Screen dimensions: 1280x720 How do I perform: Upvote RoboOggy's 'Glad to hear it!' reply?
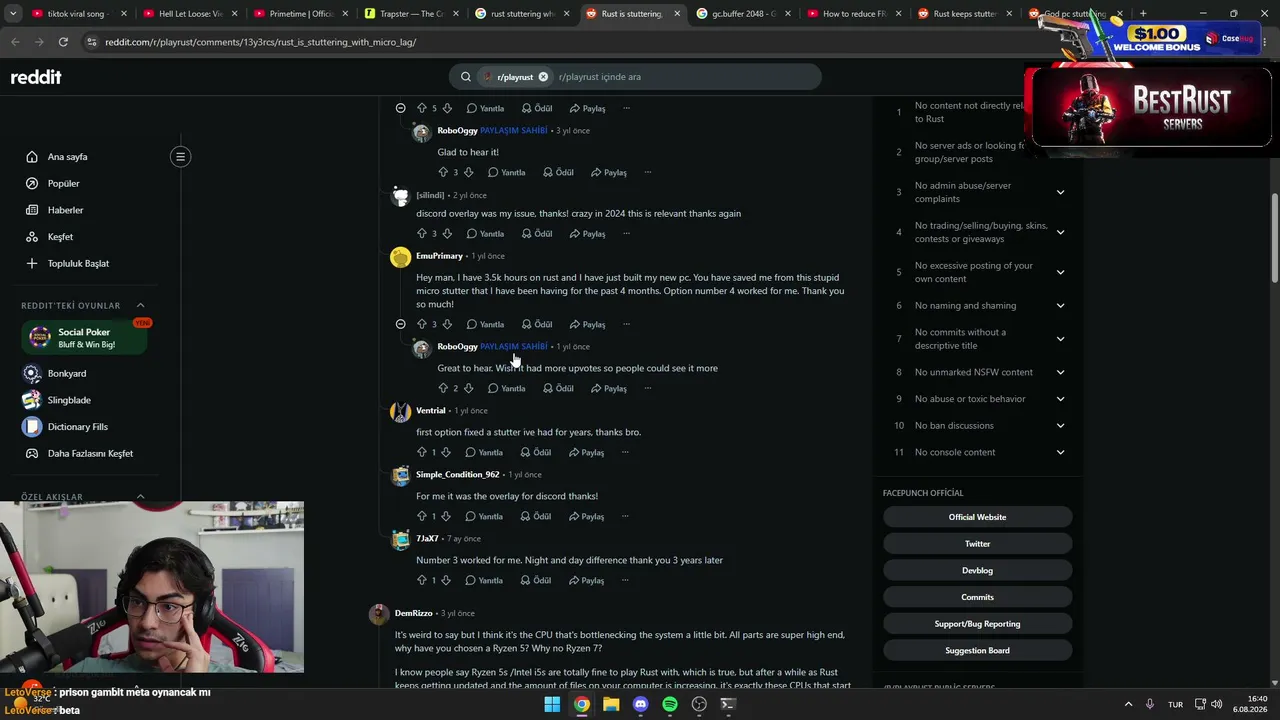coord(443,172)
